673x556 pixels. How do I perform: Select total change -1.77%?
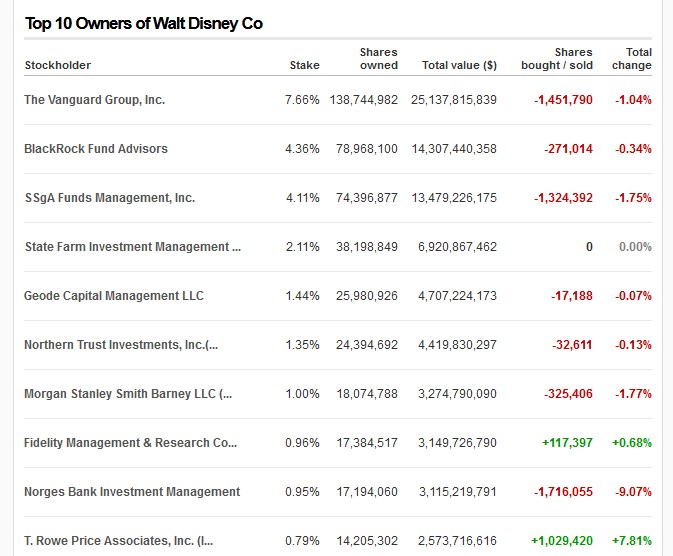(633, 393)
